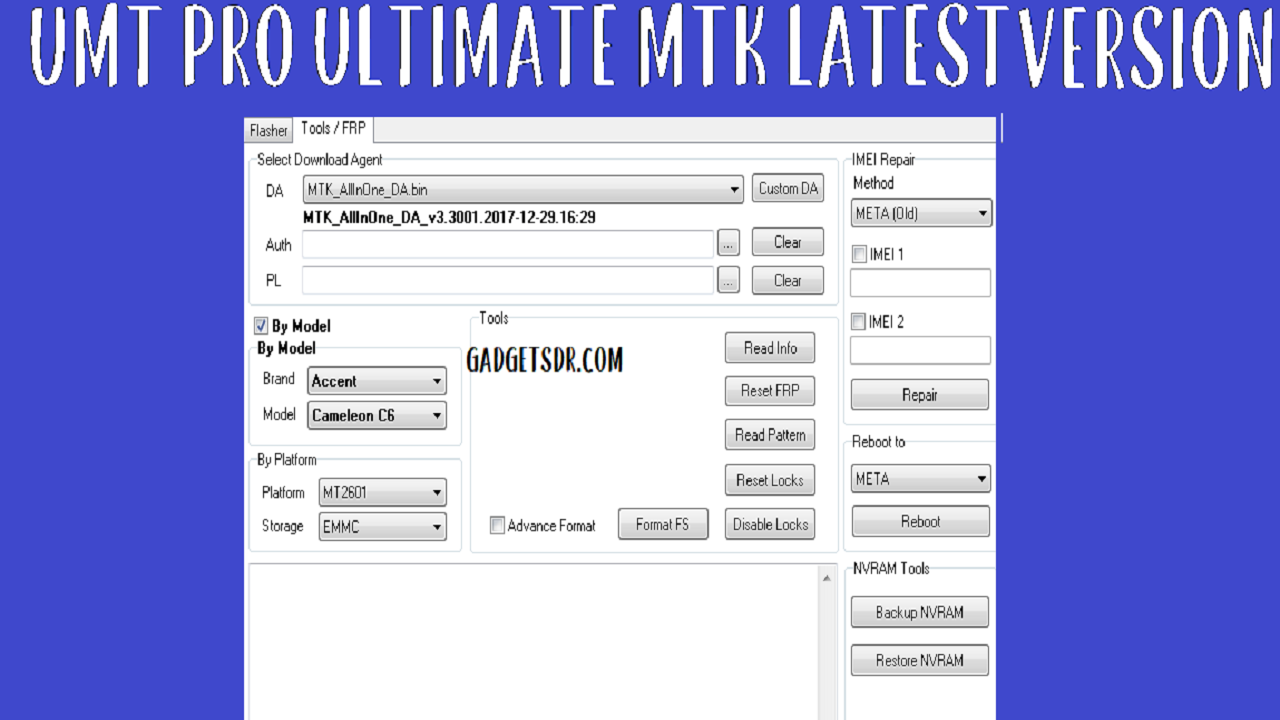Click inside the IMEI 1 input field
This screenshot has height=720, width=1280.
919,281
